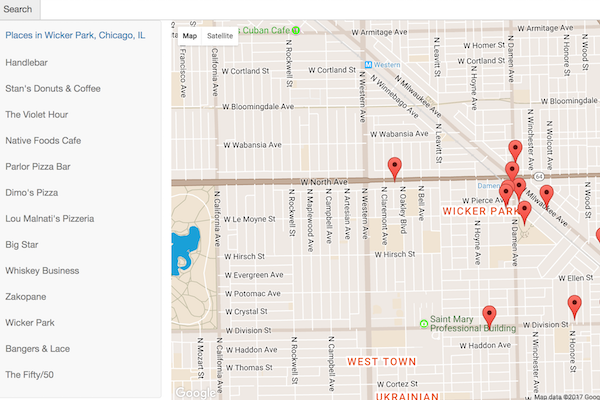
Task: Choose Zakopane from the list
Action: pos(26,297)
